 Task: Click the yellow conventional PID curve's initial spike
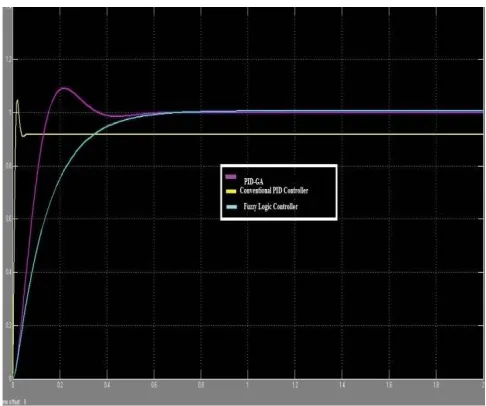(17, 101)
